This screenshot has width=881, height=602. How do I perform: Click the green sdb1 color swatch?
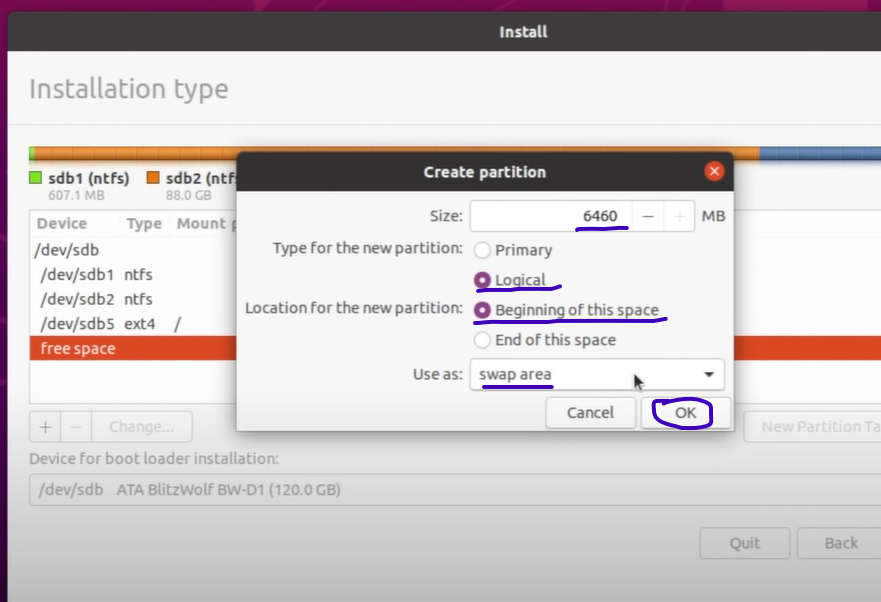(x=35, y=178)
